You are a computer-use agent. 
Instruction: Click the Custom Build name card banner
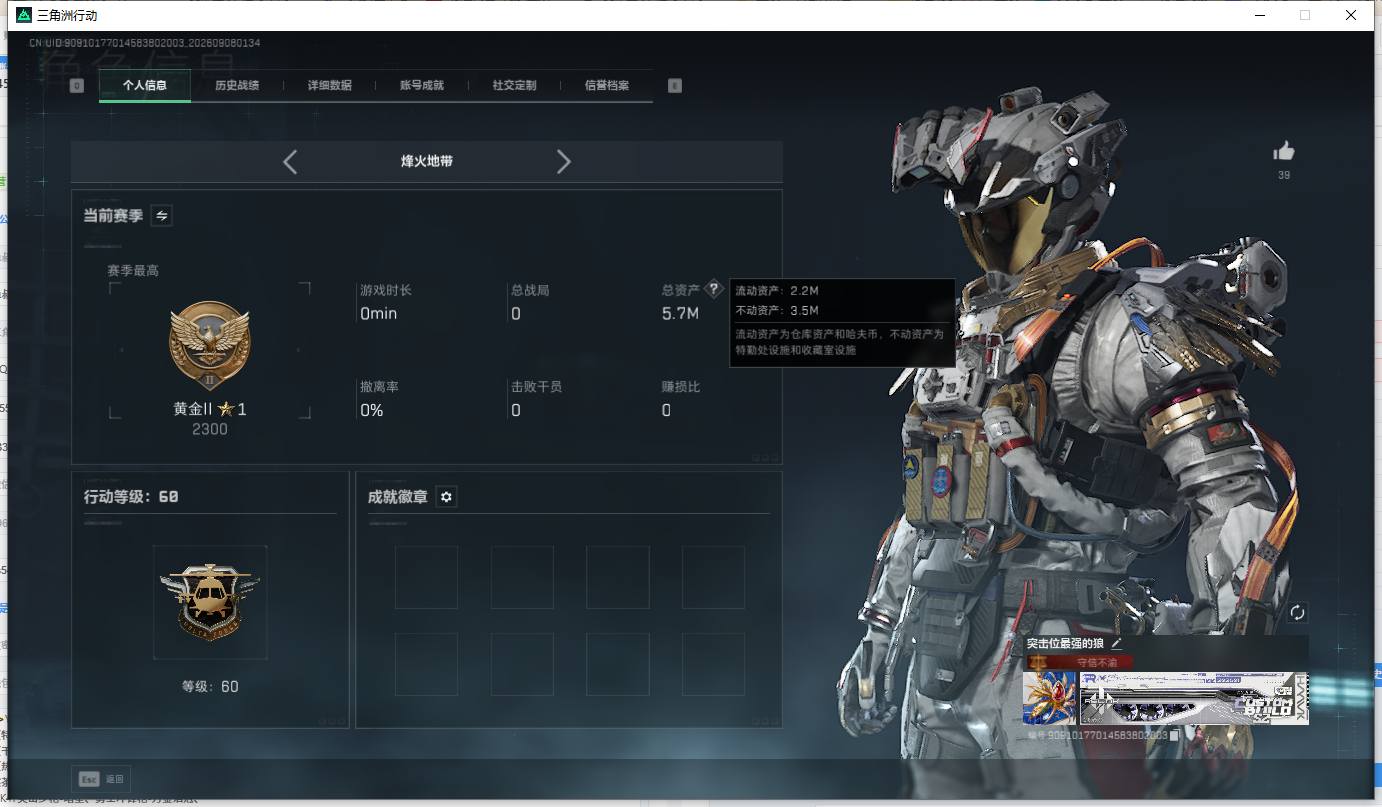point(1194,698)
